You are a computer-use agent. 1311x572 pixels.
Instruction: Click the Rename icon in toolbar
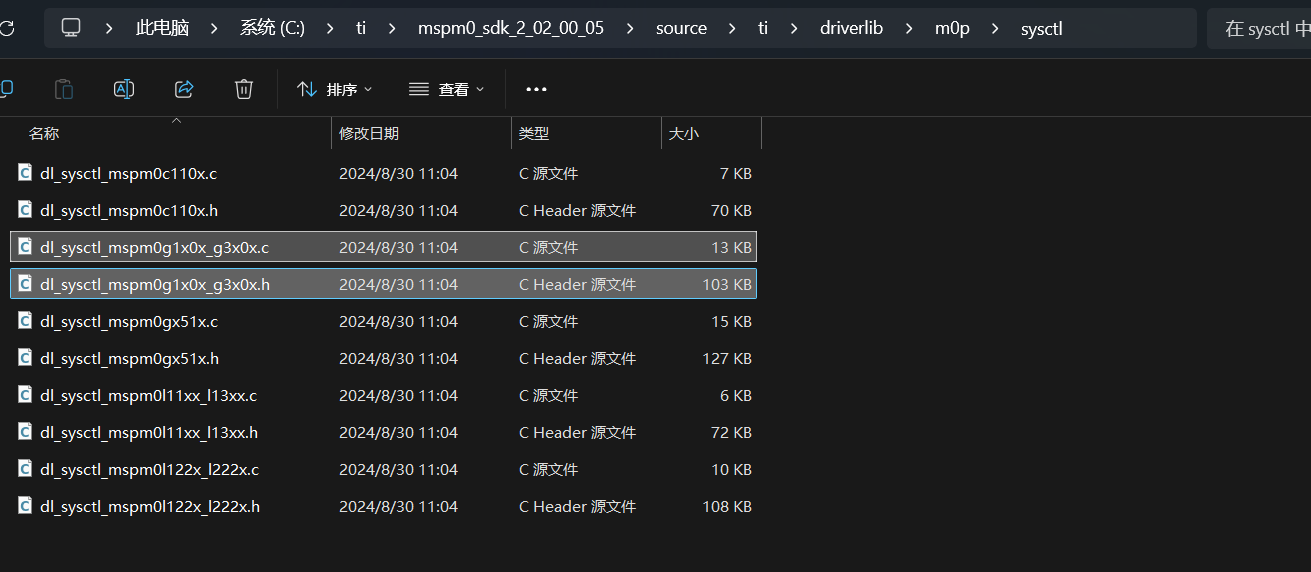tap(124, 89)
